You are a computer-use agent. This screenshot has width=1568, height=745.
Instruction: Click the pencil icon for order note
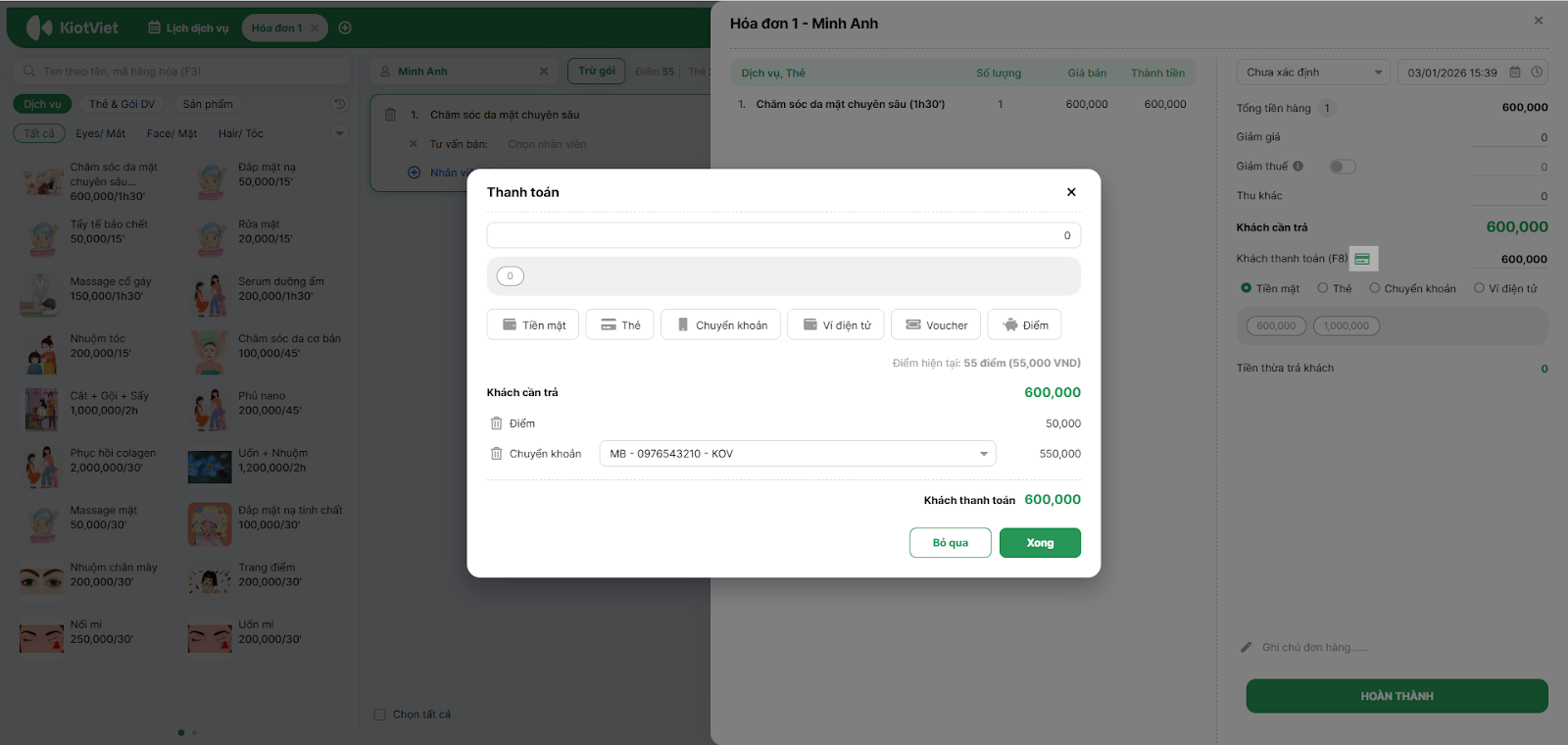pyautogui.click(x=1247, y=647)
